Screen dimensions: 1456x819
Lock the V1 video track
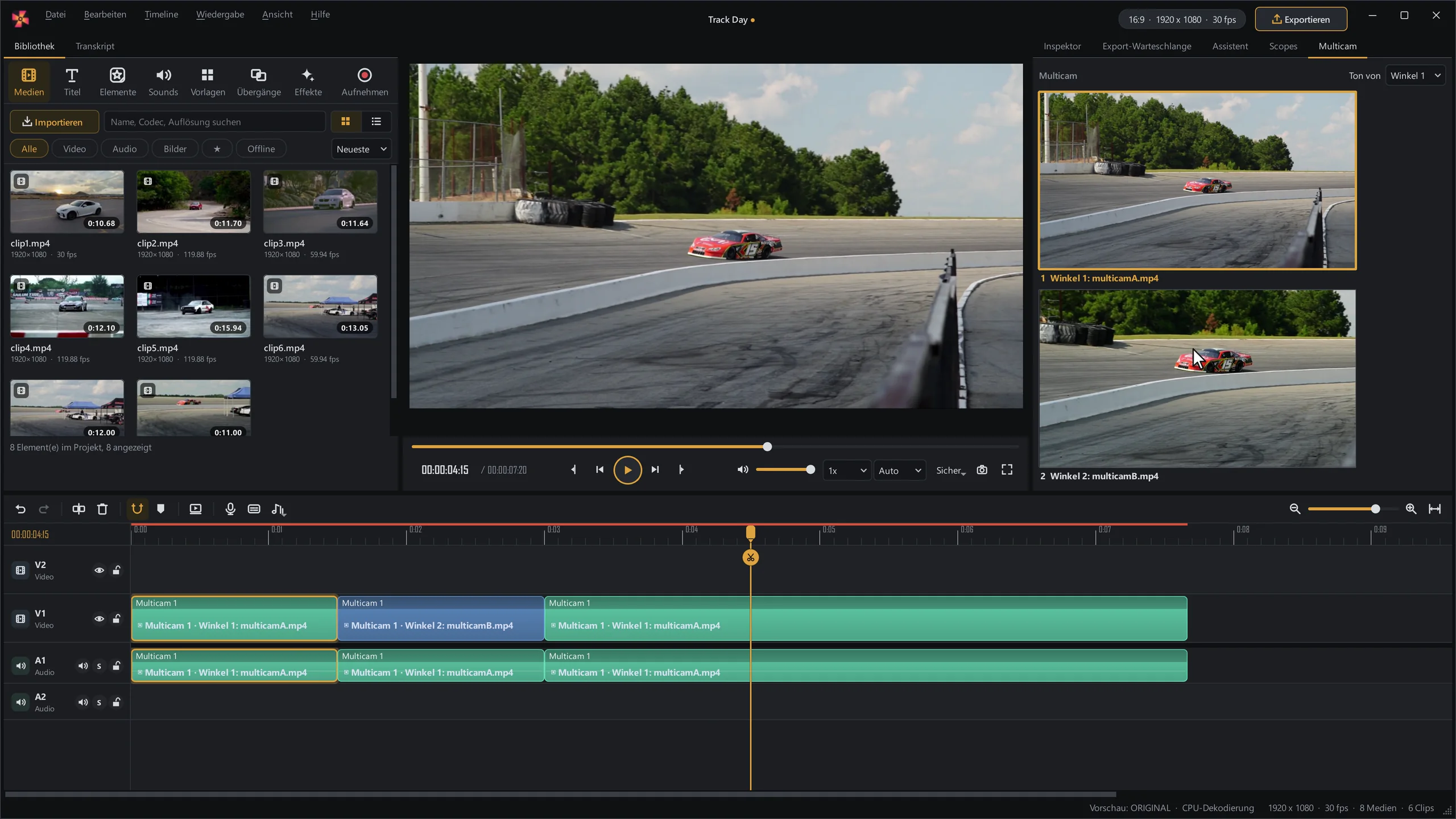117,619
